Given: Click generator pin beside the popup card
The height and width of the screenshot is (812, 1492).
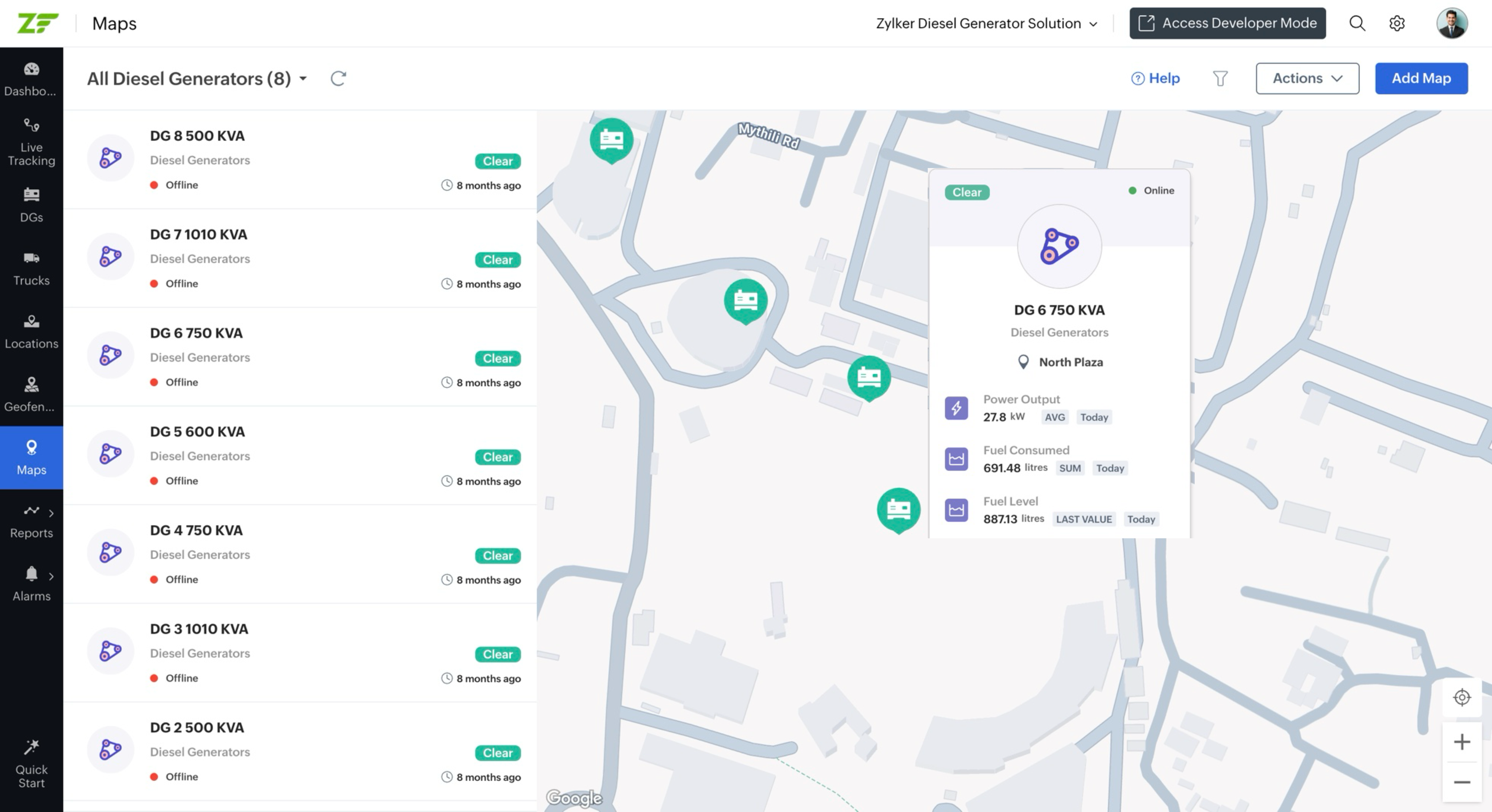Looking at the screenshot, I should [x=869, y=378].
